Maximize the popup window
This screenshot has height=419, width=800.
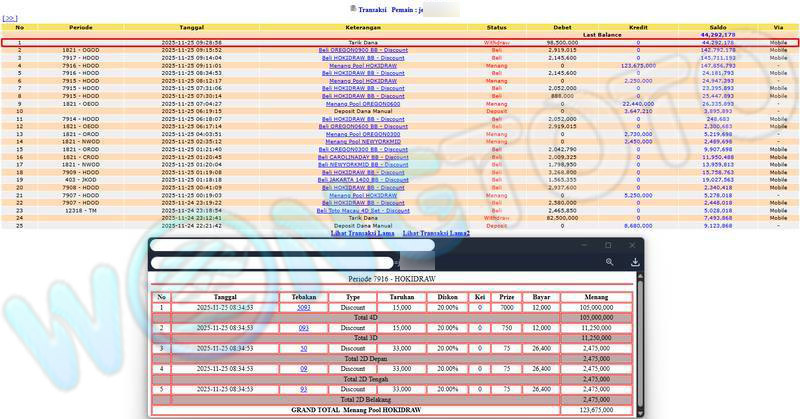(607, 245)
